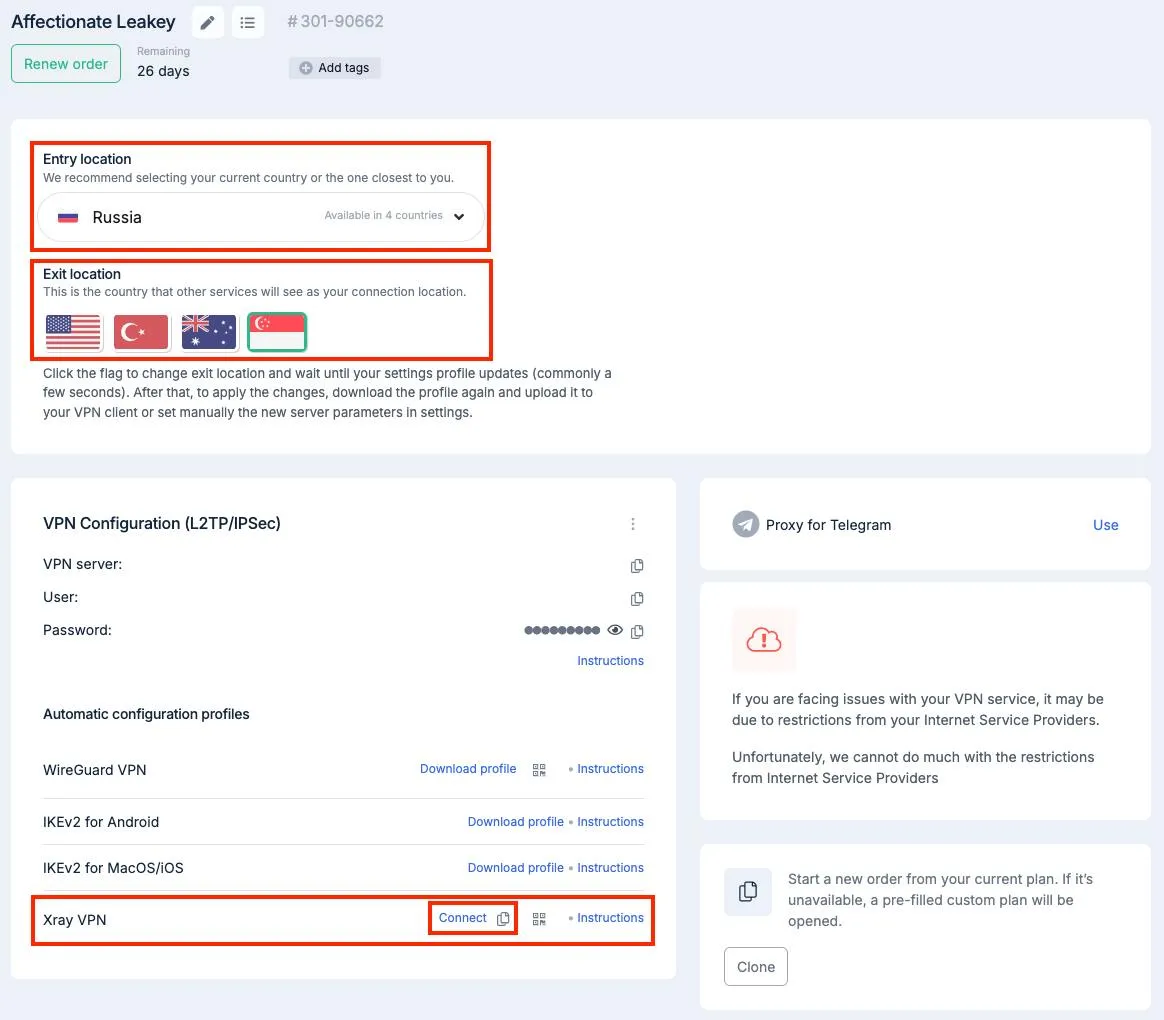Viewport: 1164px width, 1020px height.
Task: Choose the Australia flag as exit location
Action: 209,332
